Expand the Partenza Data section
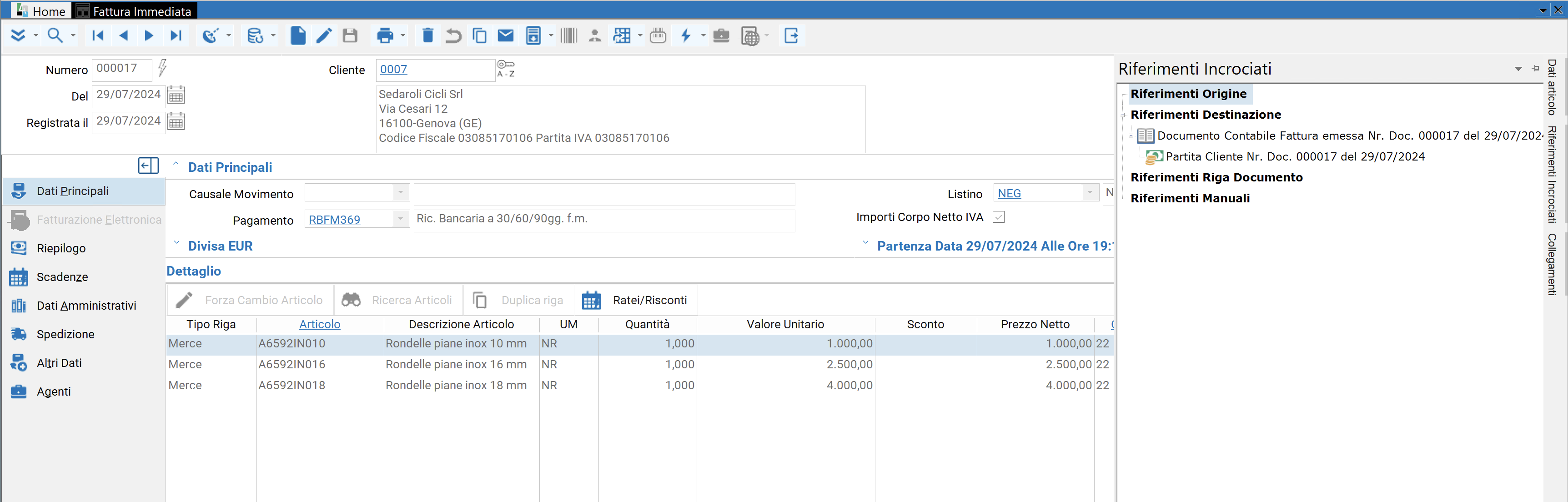Image resolution: width=1568 pixels, height=502 pixels. [865, 243]
